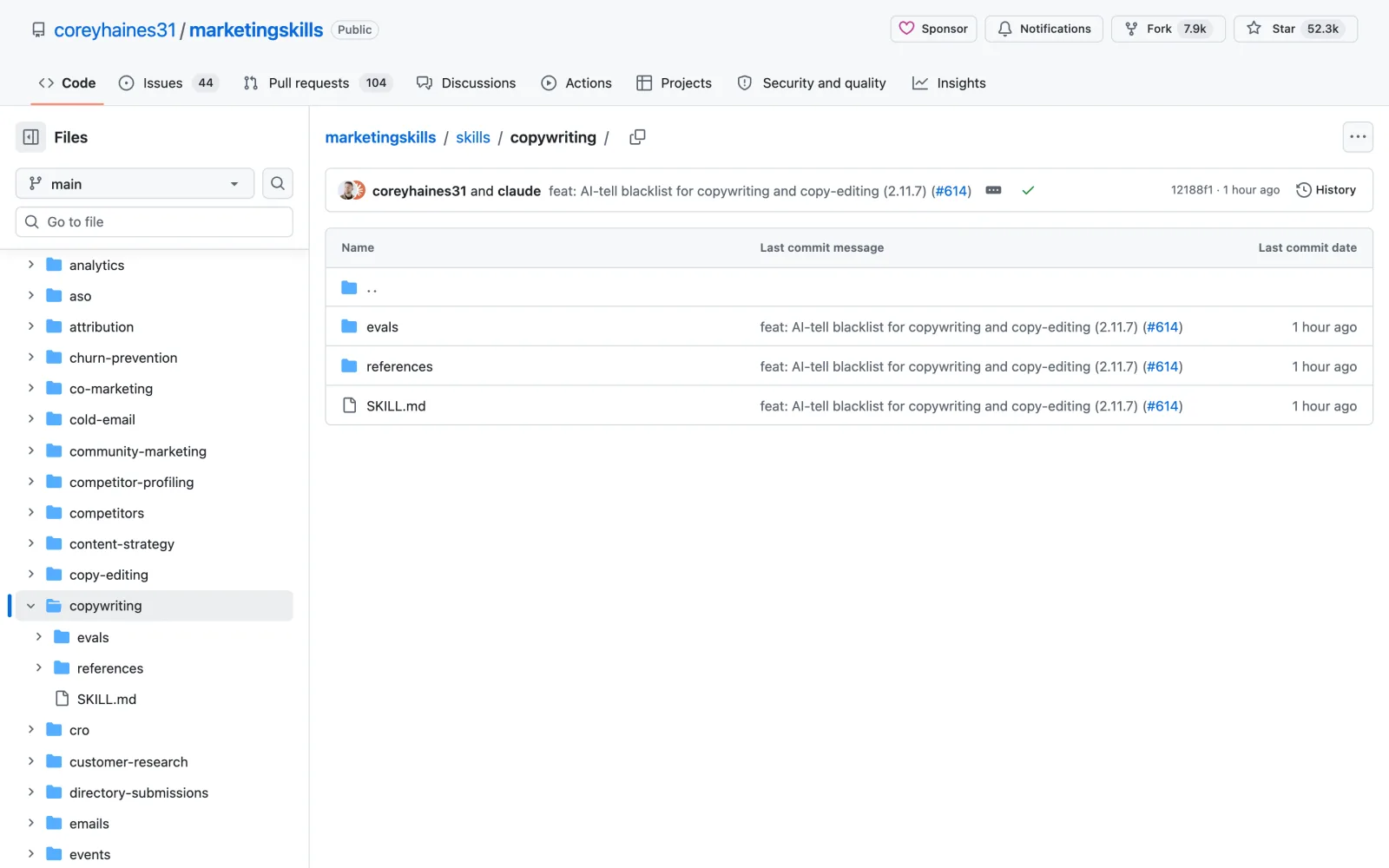Image resolution: width=1389 pixels, height=868 pixels.
Task: Star the marketingskills repository
Action: coord(1295,29)
